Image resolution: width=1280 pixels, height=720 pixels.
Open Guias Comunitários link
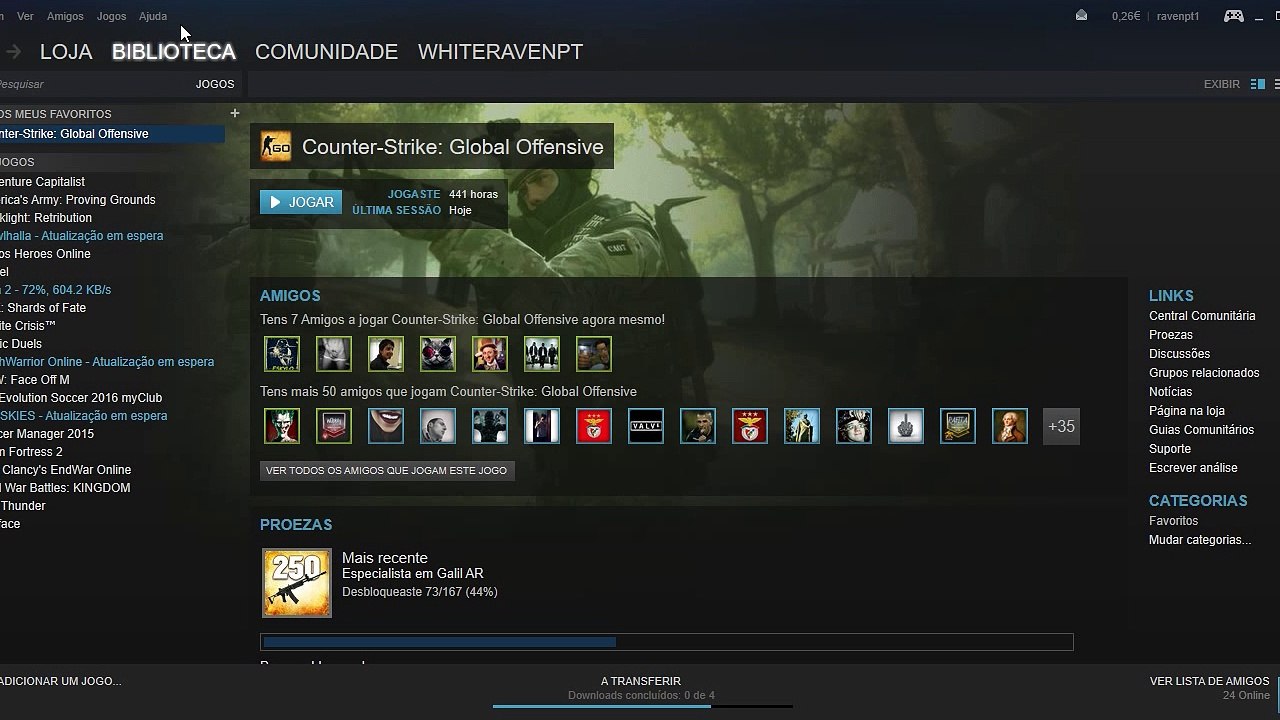(x=1201, y=430)
